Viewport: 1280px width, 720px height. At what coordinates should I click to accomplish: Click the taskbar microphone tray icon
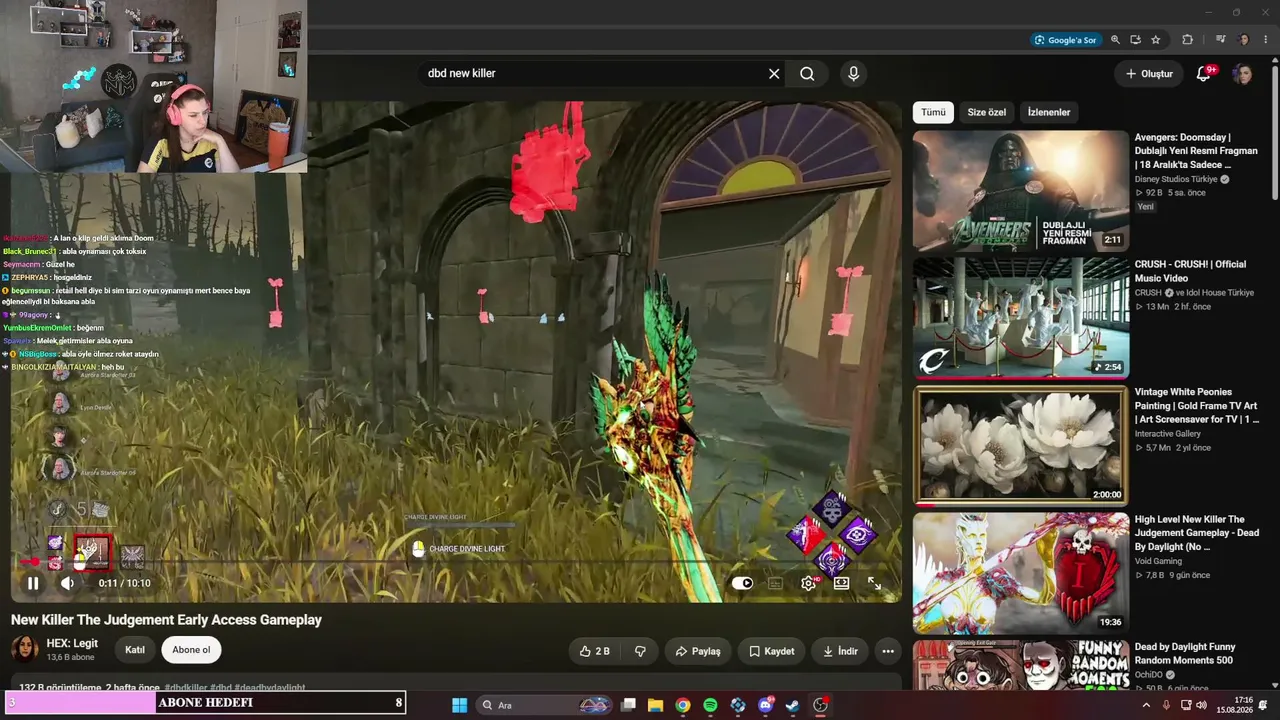click(x=1166, y=705)
